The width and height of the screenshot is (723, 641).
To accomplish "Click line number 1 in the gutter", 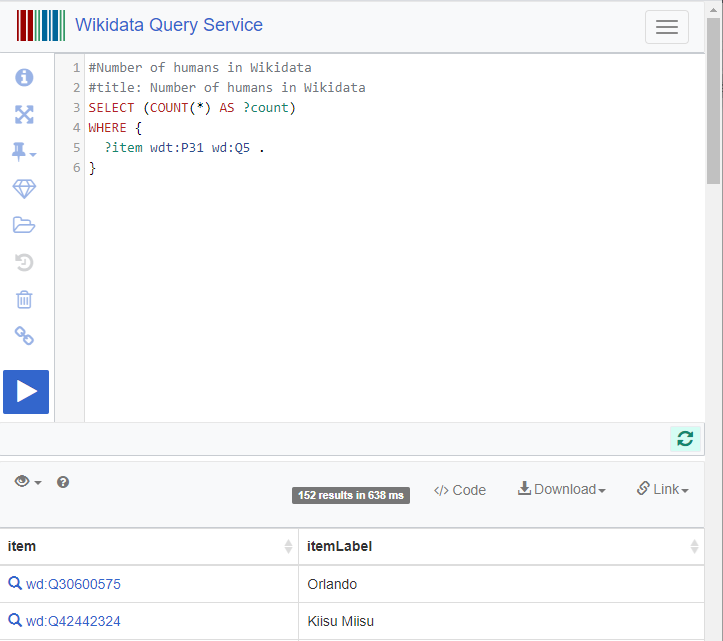I will (x=77, y=68).
